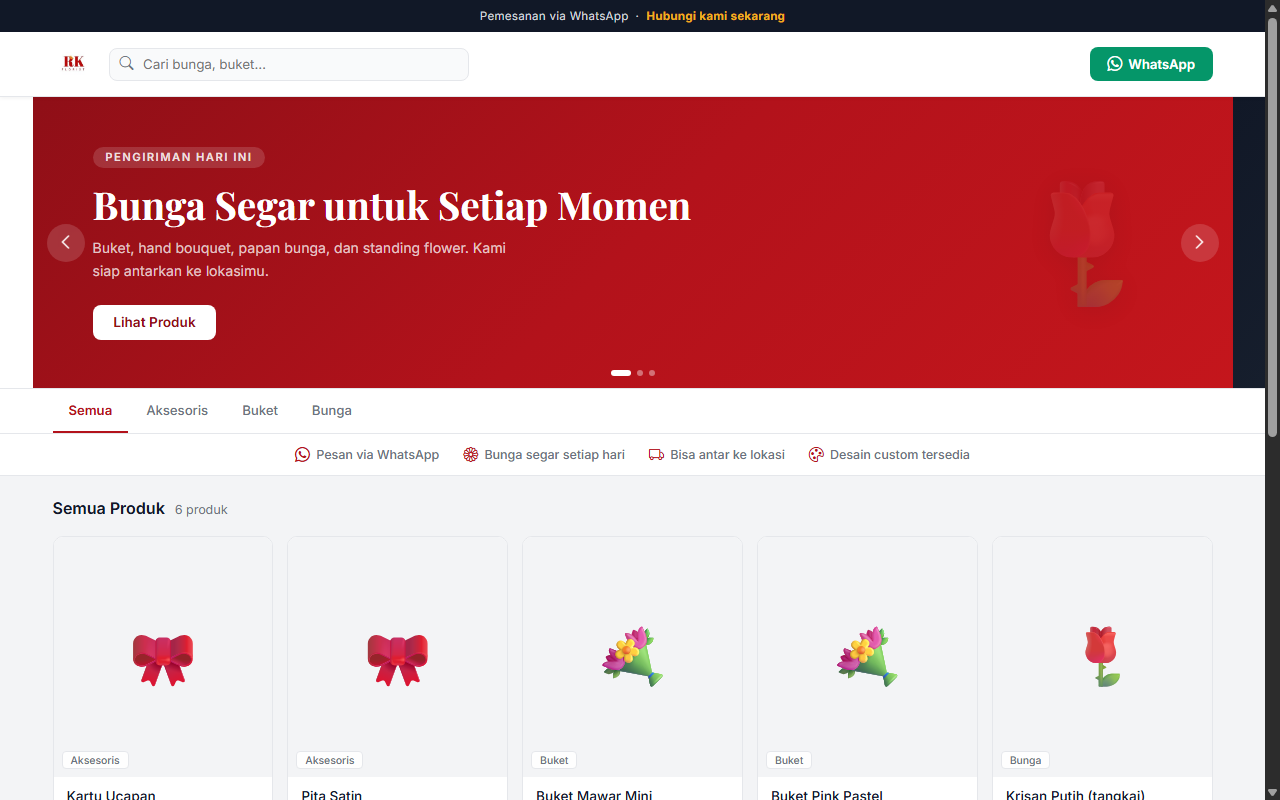This screenshot has width=1280, height=800.
Task: Click the Lihat Produk button
Action: [154, 322]
